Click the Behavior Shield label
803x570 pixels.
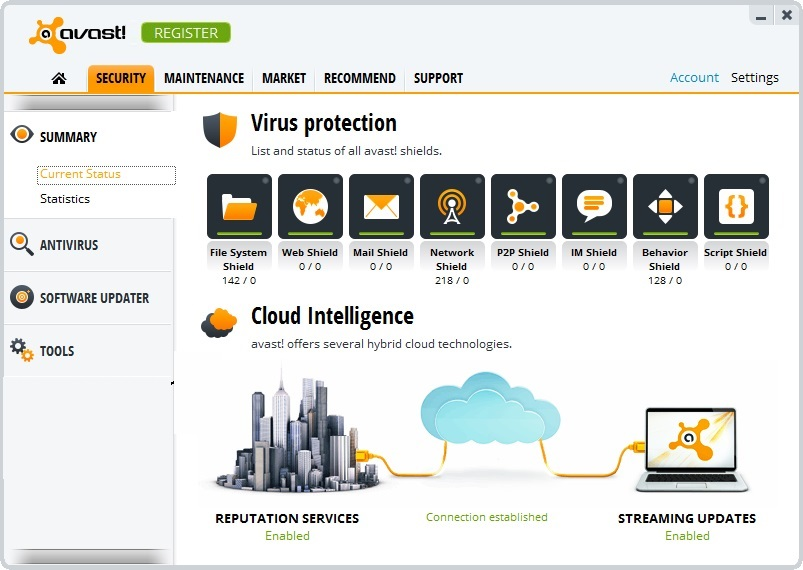click(x=665, y=259)
